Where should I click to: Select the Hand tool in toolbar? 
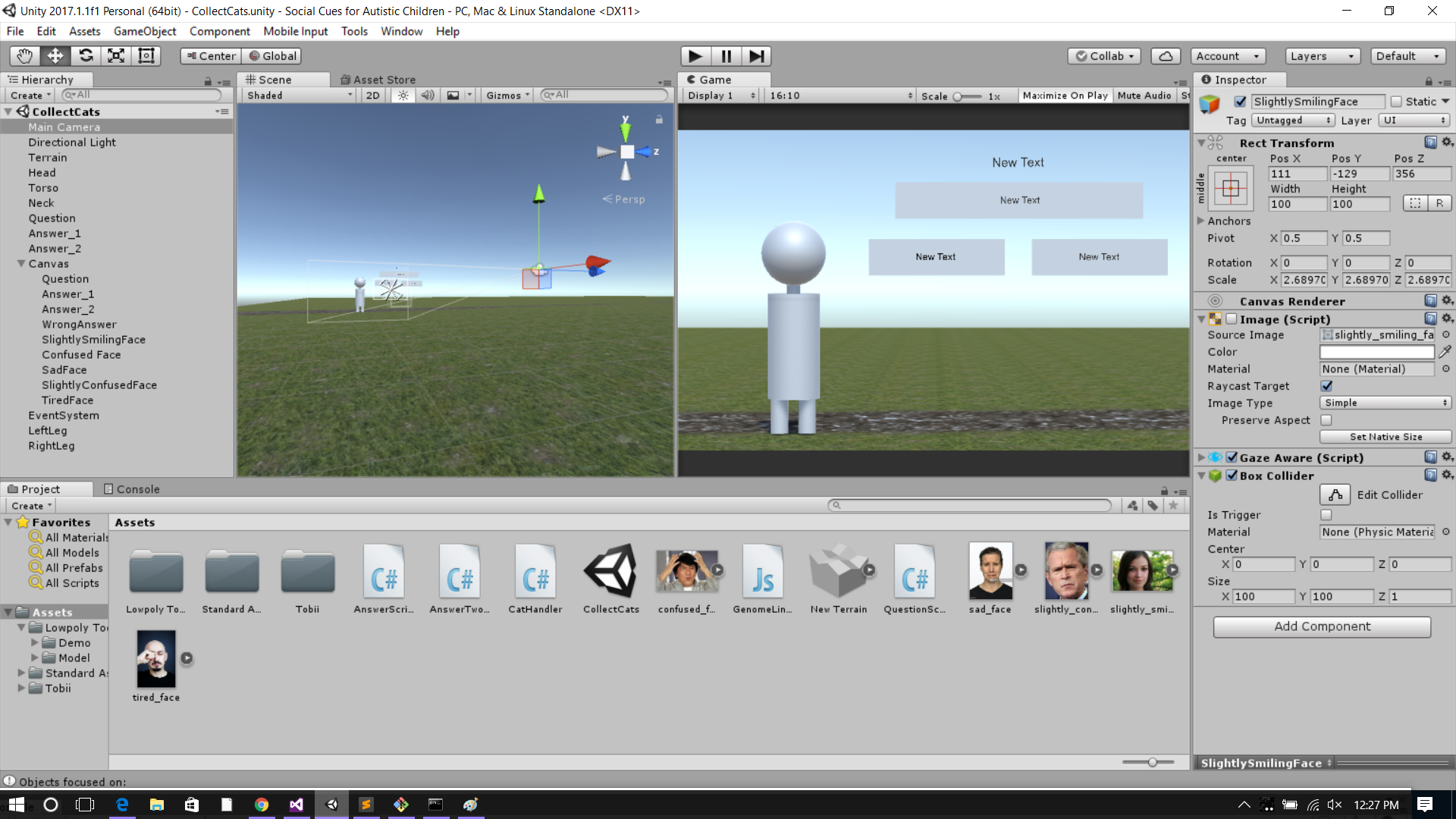(x=25, y=56)
